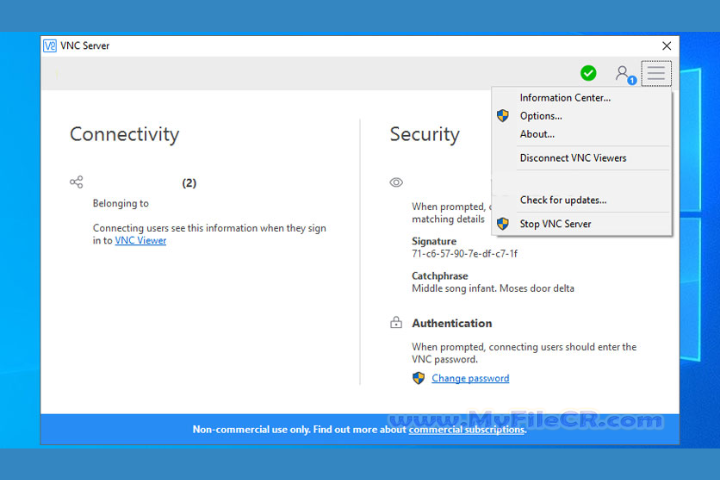Click the padlock icon beside Authentication

(396, 322)
